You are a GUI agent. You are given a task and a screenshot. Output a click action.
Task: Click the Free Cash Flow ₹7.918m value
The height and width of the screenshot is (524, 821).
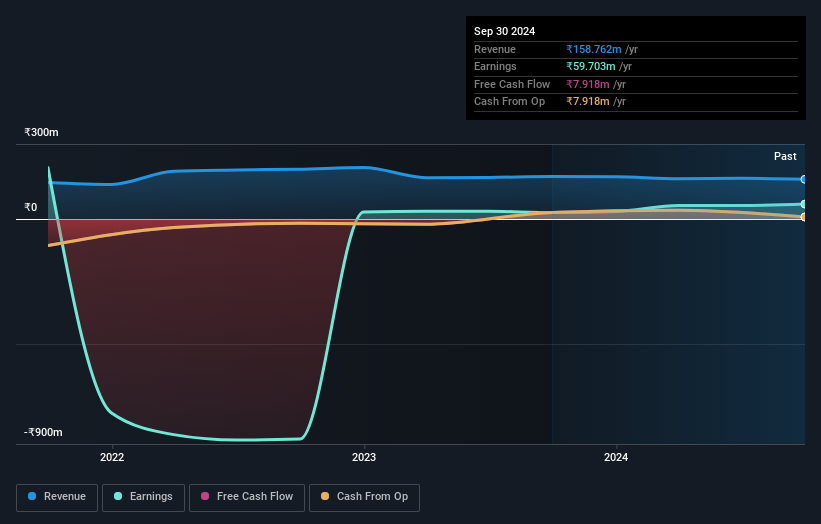tap(587, 84)
